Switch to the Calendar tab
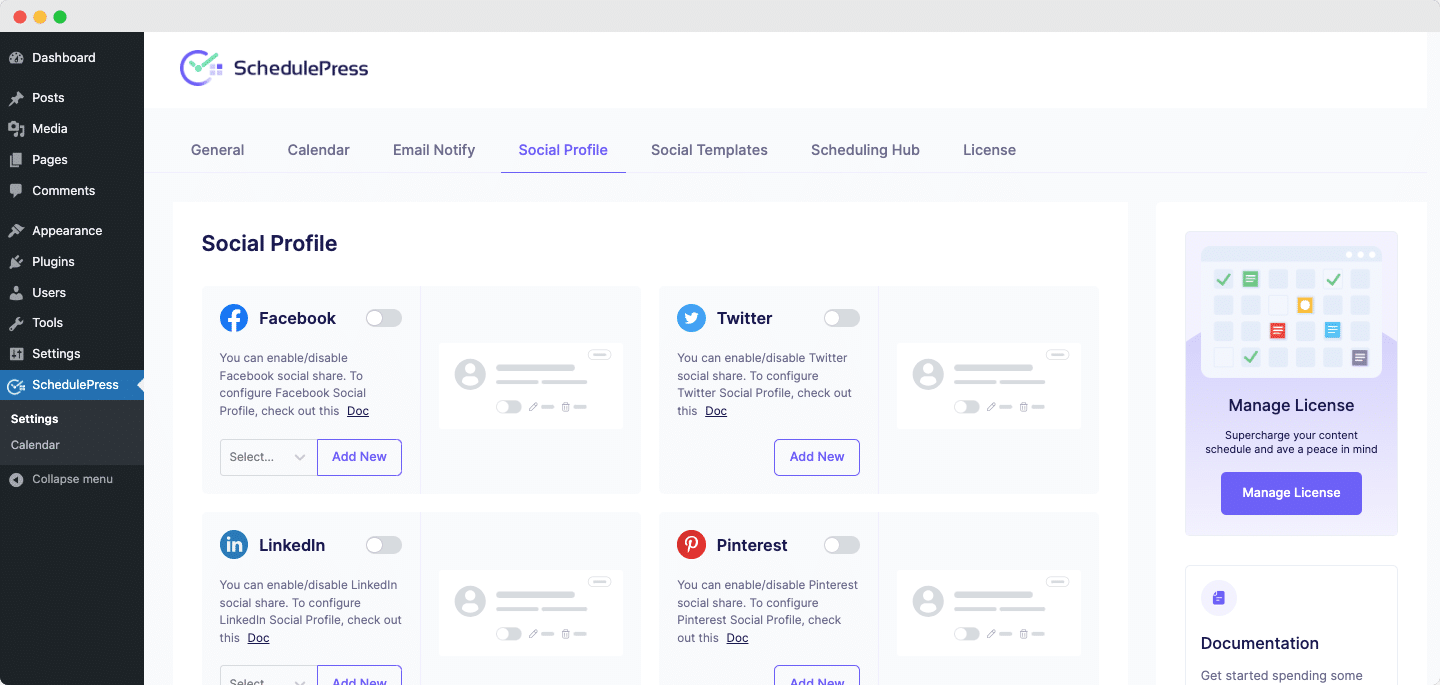Screen dimensions: 1440x685 pyautogui.click(x=318, y=150)
